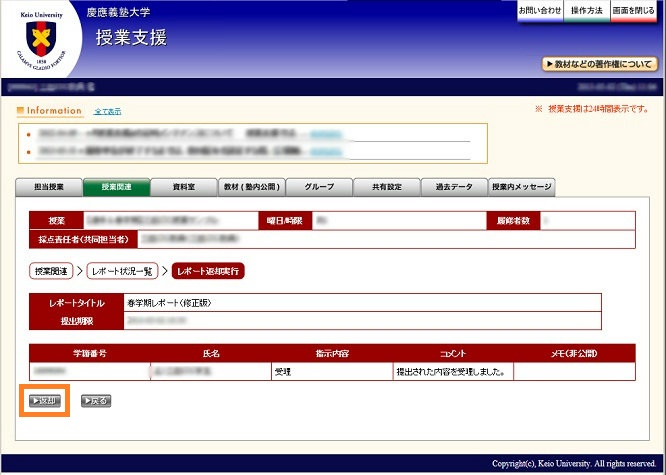
Task: Switch to the 担当授業 tab
Action: (49, 187)
